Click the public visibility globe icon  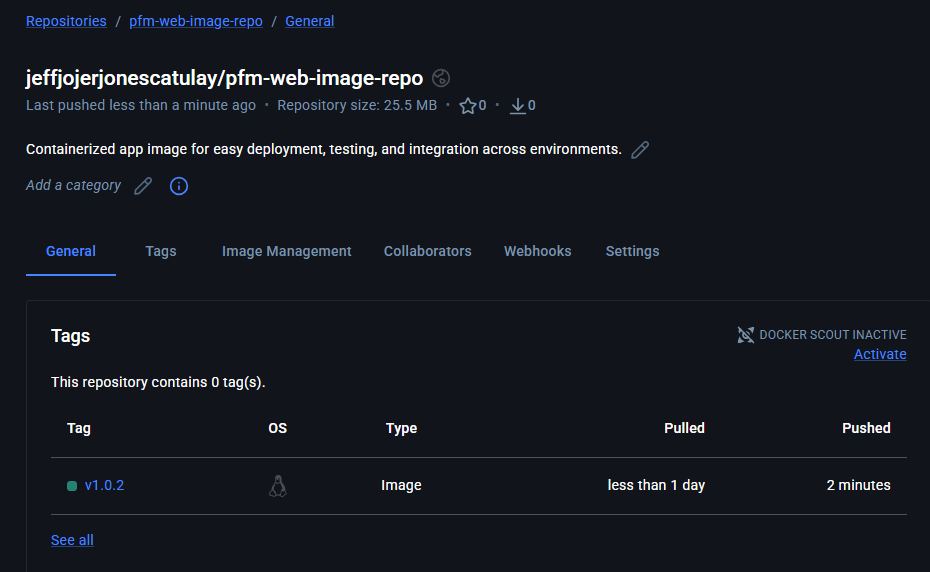(x=441, y=78)
